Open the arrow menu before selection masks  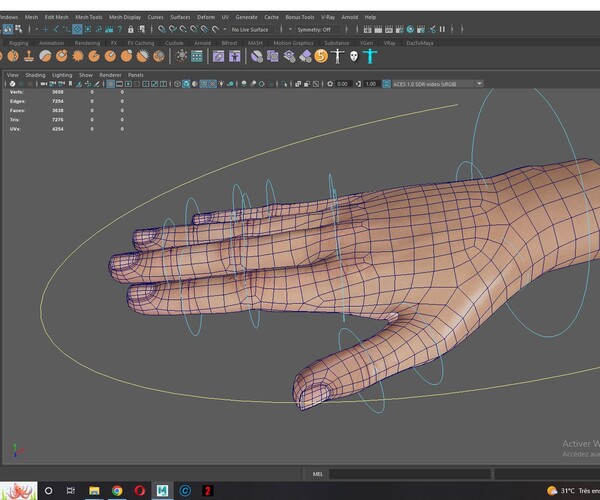36,29
